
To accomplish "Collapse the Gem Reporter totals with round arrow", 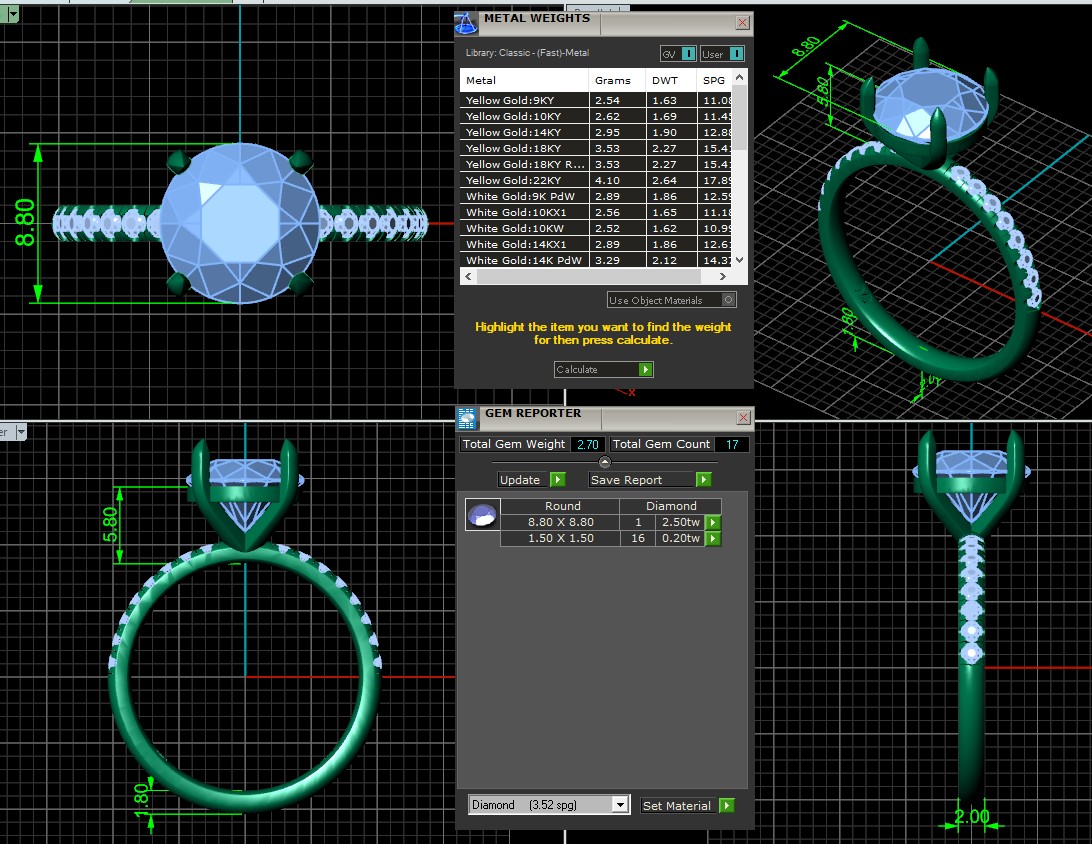I will pyautogui.click(x=604, y=462).
